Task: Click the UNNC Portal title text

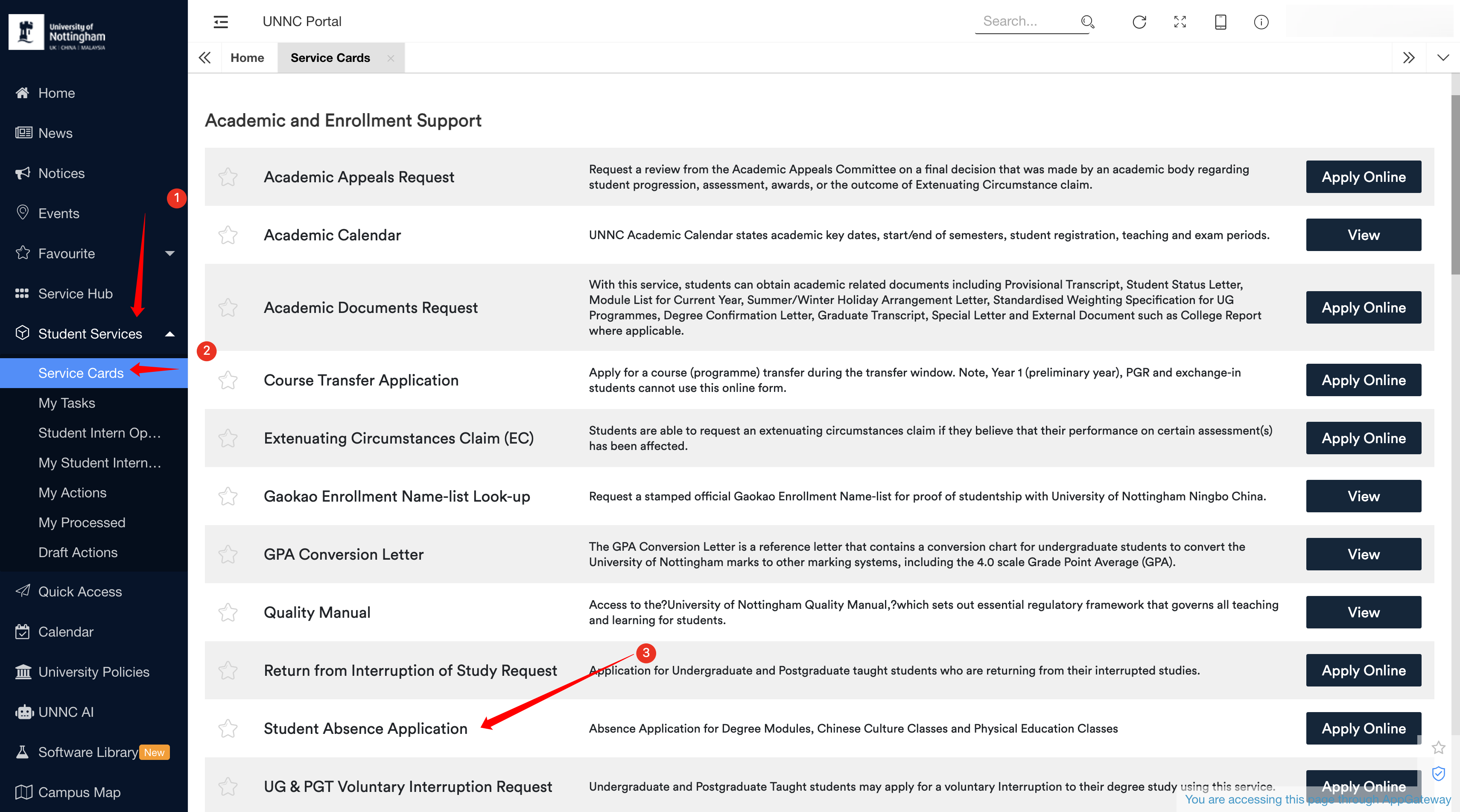Action: [x=302, y=21]
